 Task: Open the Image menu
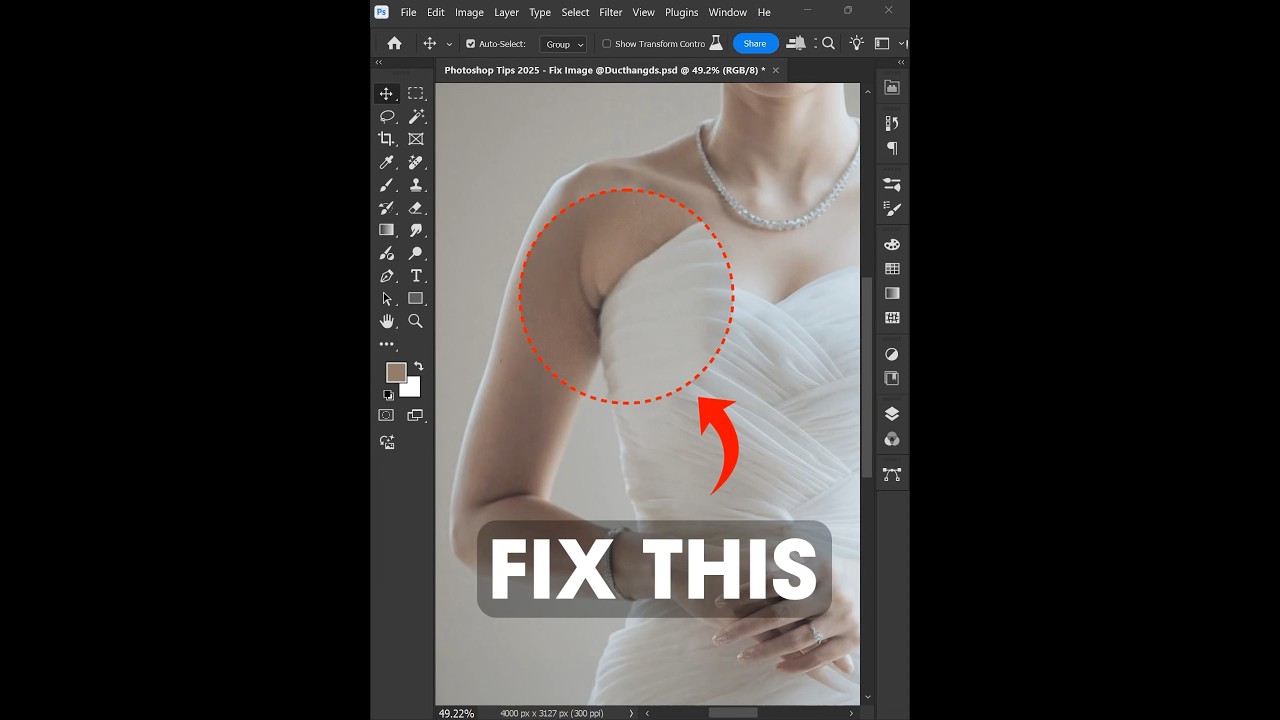pos(469,12)
